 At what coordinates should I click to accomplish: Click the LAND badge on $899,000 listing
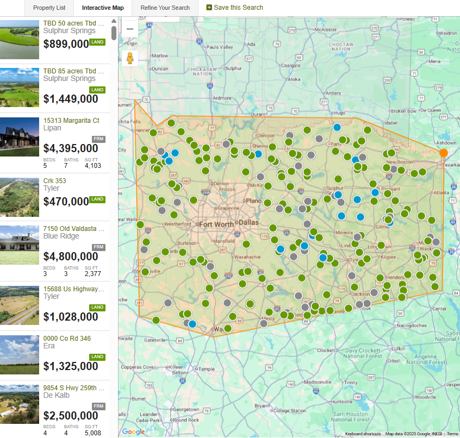97,42
